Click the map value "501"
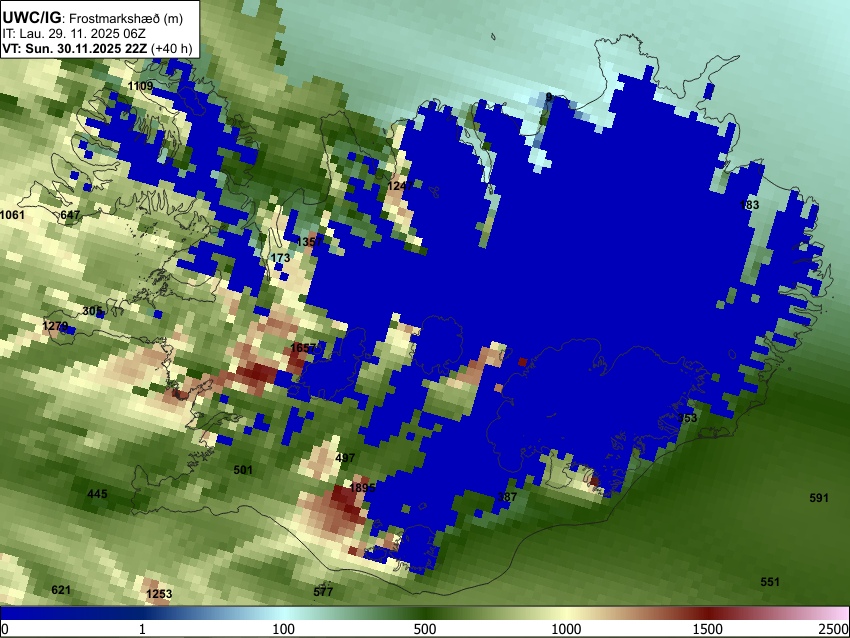The width and height of the screenshot is (850, 638). pos(243,469)
